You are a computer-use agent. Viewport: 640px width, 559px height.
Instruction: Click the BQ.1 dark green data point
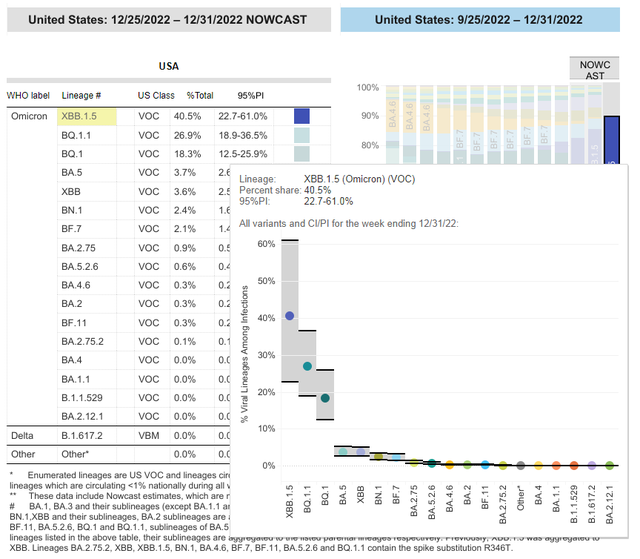[x=325, y=398]
